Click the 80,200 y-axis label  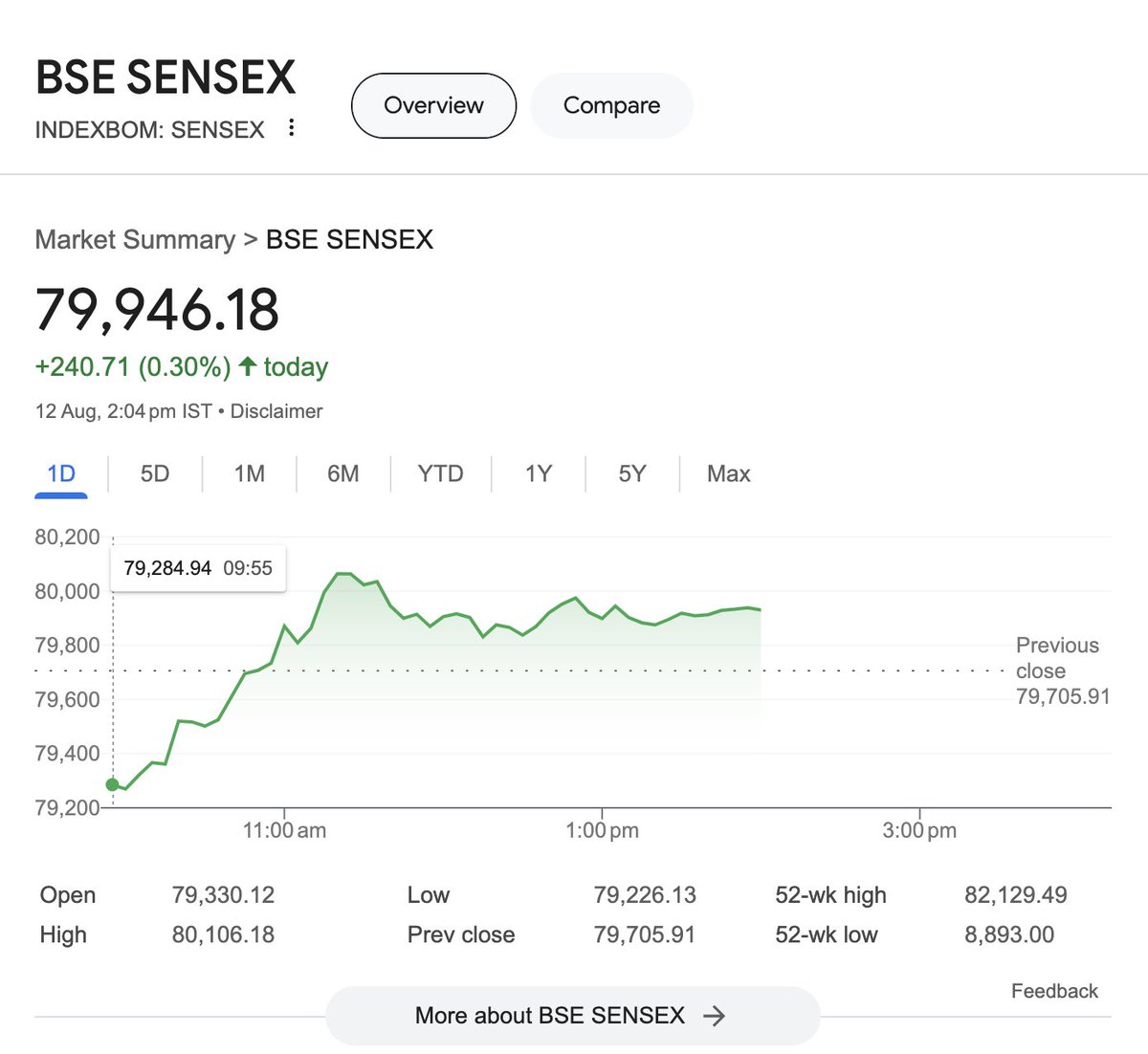[x=67, y=537]
